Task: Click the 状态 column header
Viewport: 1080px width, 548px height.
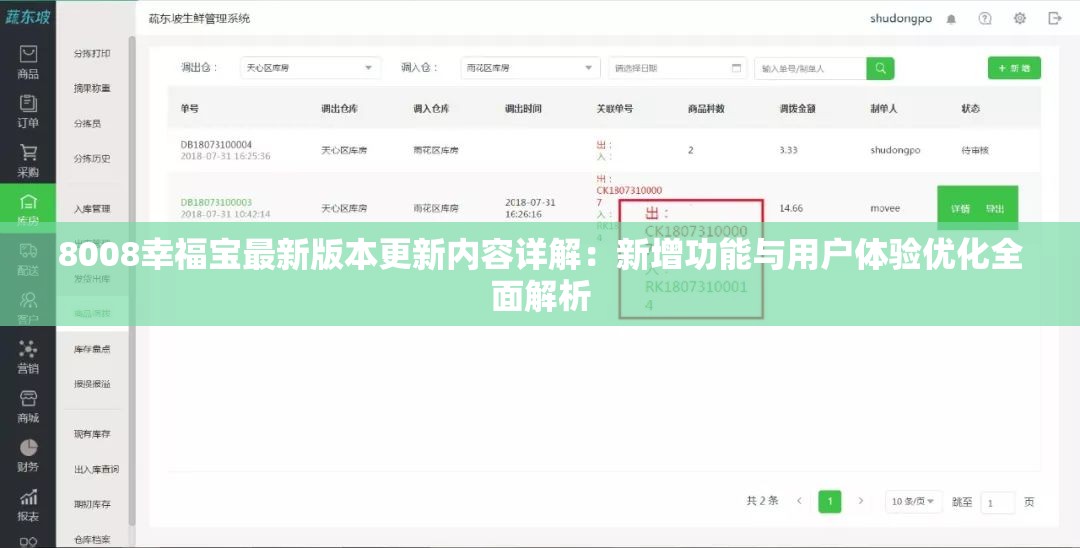Action: pyautogui.click(x=970, y=108)
